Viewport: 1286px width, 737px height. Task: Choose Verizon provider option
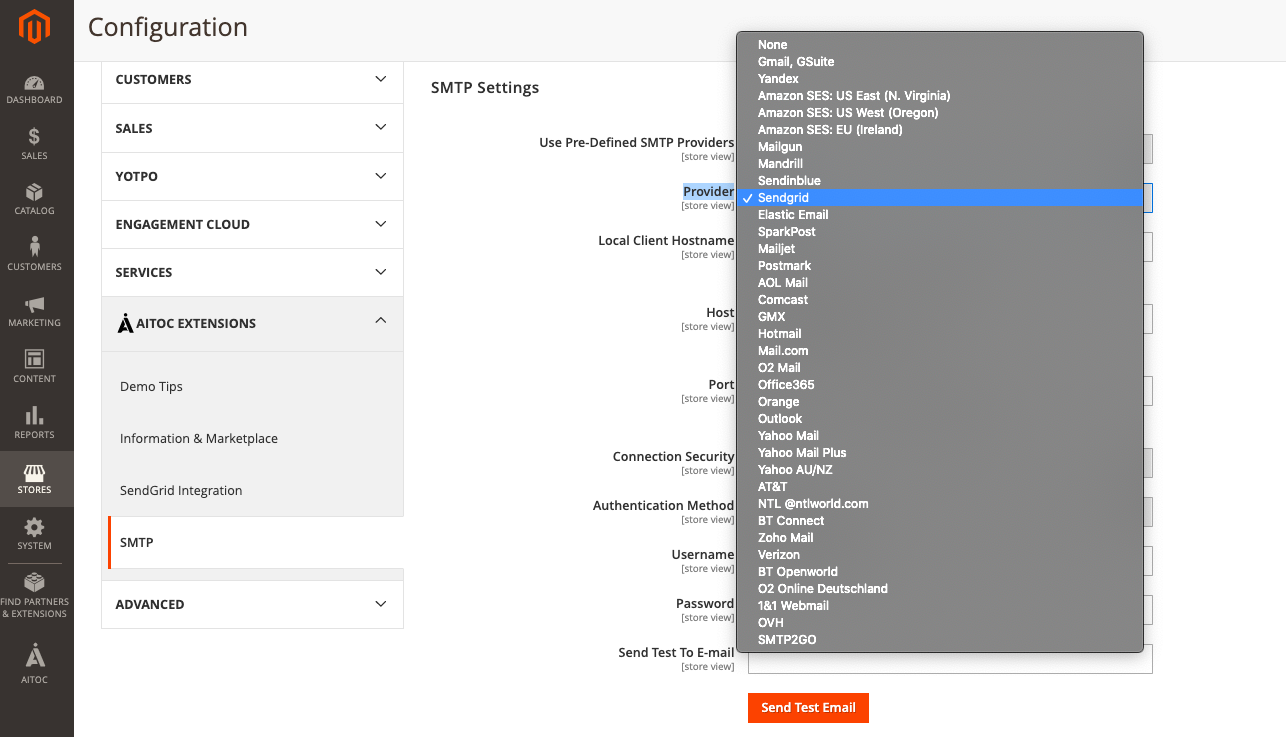click(x=940, y=555)
